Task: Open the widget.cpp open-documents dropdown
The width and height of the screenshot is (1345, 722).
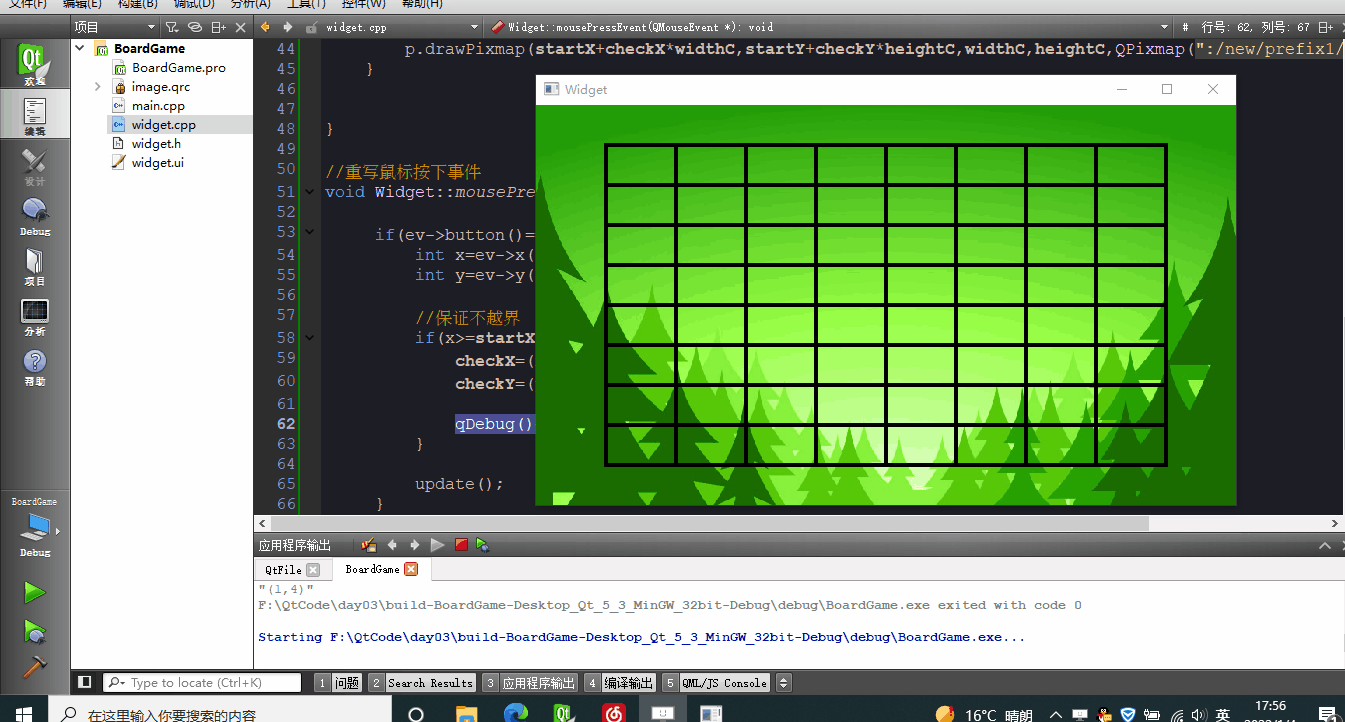Action: coord(402,27)
